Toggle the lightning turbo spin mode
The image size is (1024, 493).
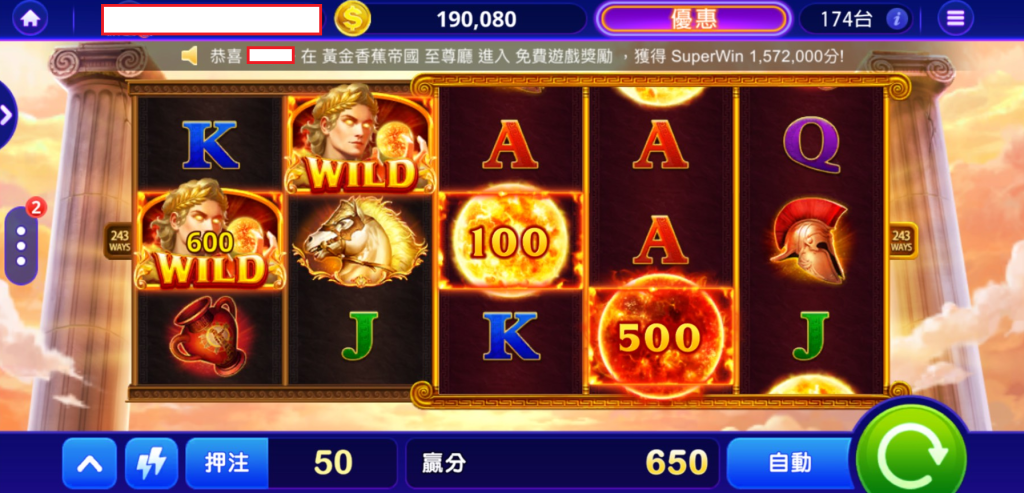pos(152,463)
